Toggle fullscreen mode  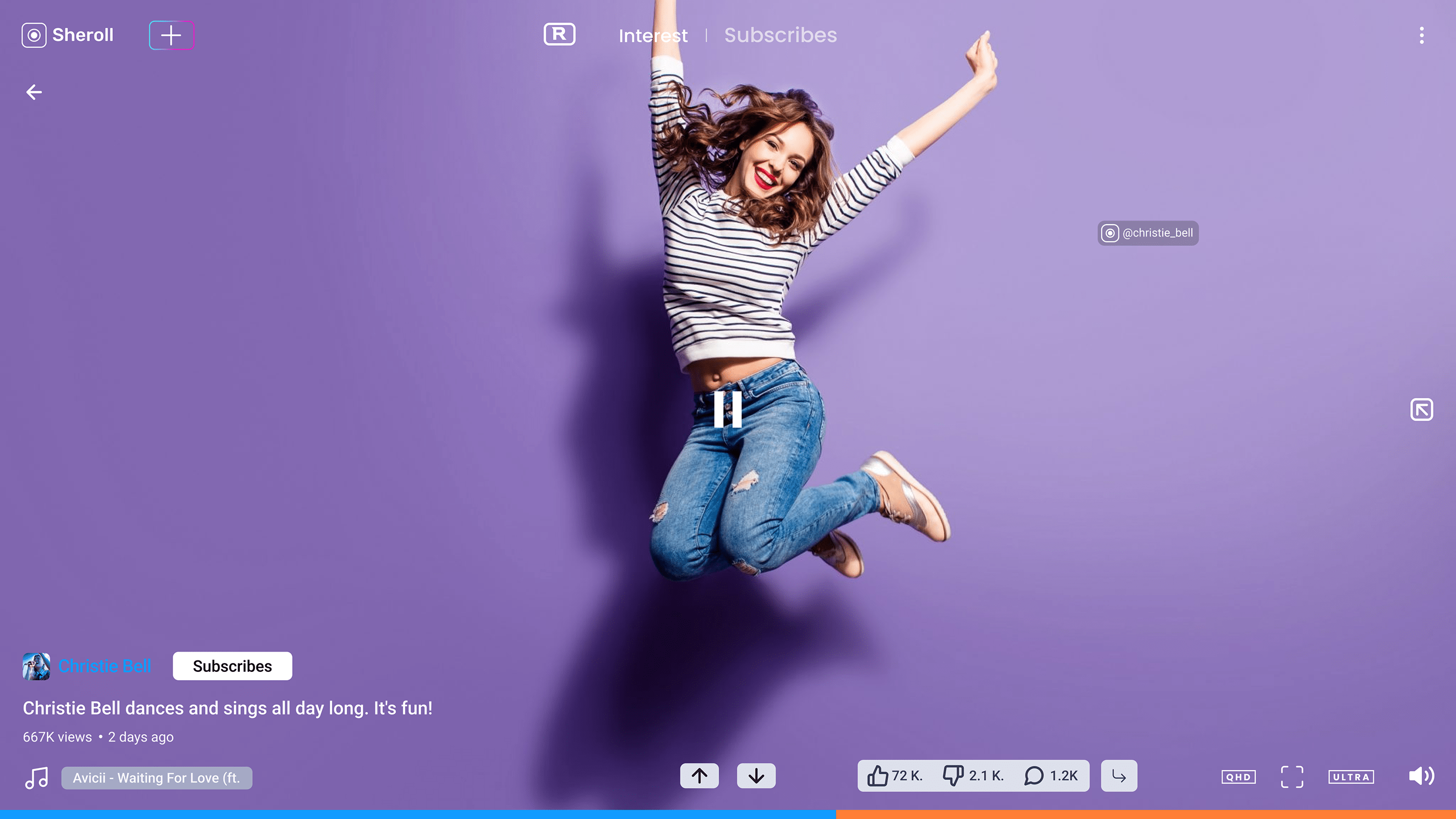1292,776
